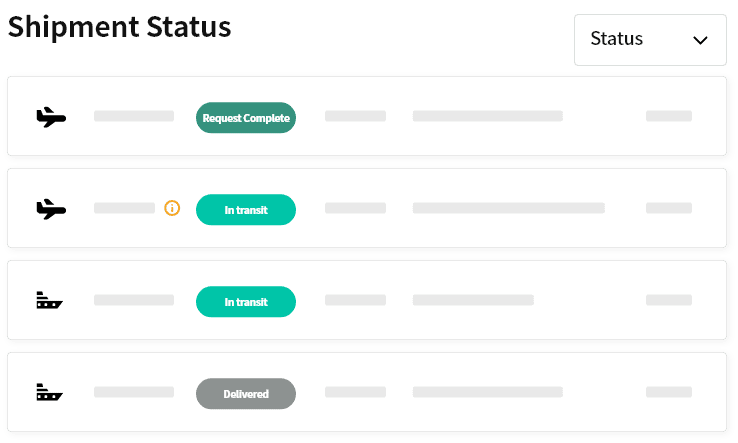This screenshot has width=738, height=443.
Task: Open the orange info alert icon
Action: (172, 208)
